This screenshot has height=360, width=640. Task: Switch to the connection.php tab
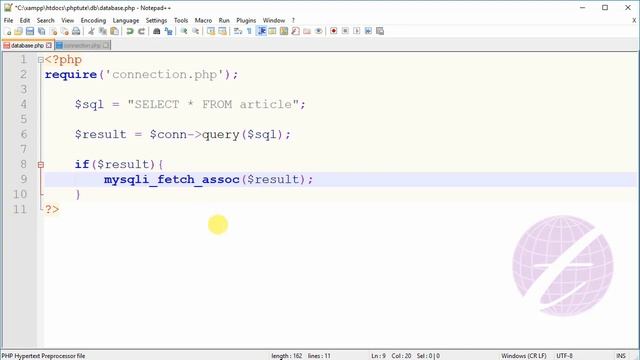(82, 45)
